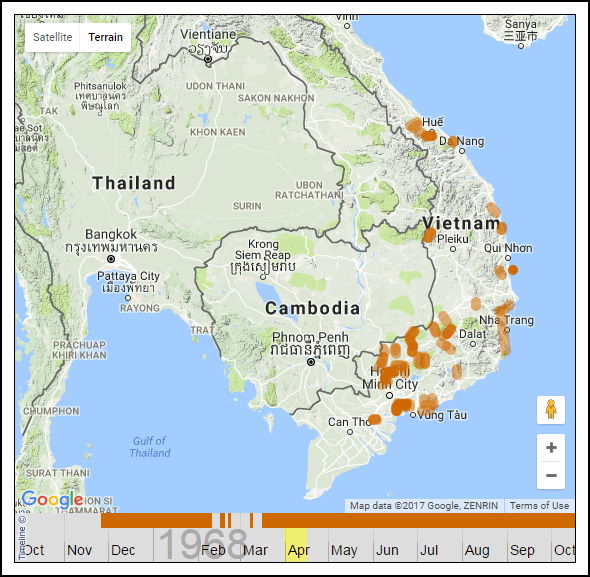
Task: Click the SURIN province label
Action: coord(247,206)
